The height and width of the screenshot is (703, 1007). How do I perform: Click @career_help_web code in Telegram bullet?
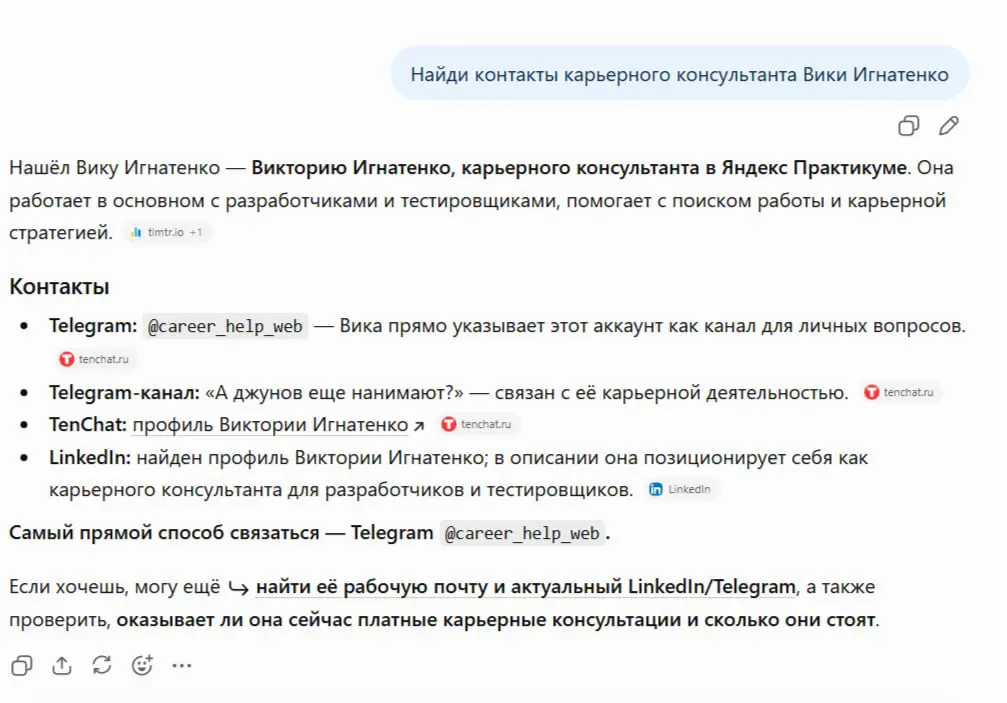225,326
